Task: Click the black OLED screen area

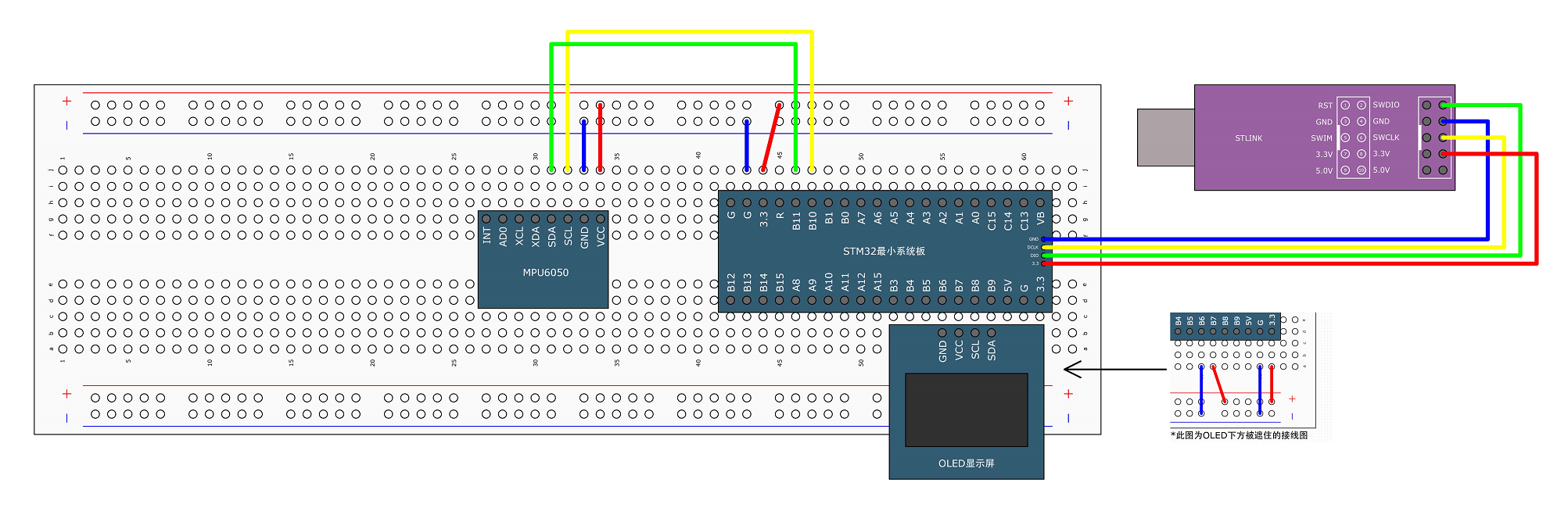Action: click(x=966, y=409)
